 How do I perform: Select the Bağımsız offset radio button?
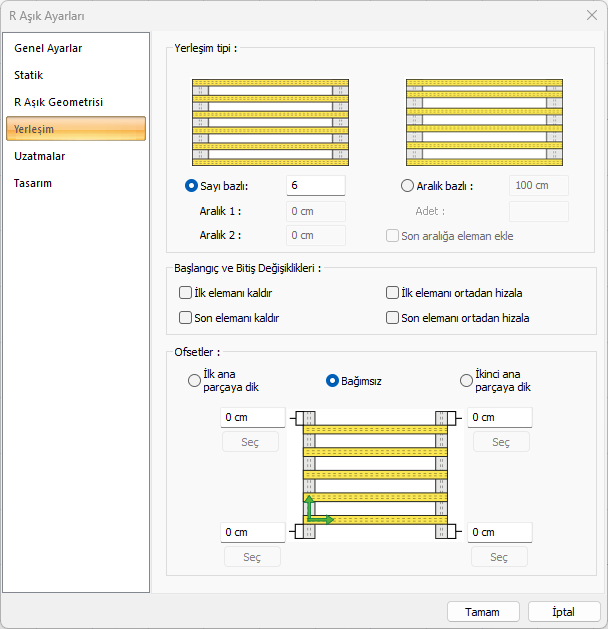click(333, 381)
